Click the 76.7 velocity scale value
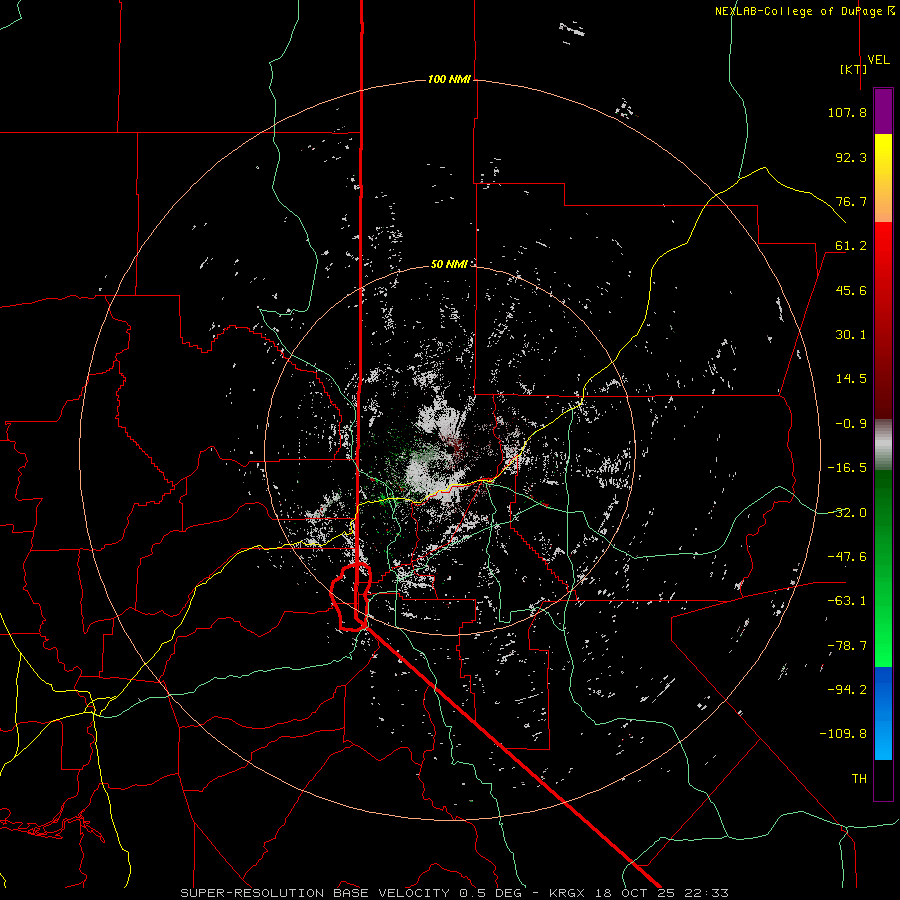 pos(851,201)
